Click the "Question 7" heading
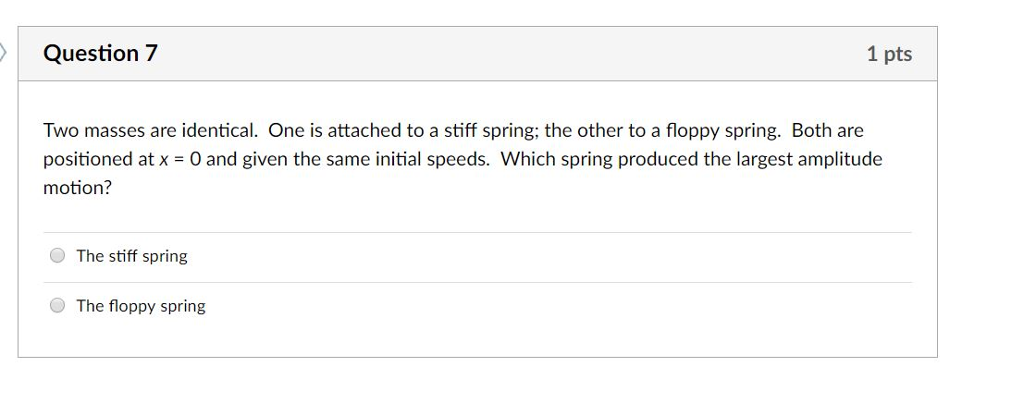The height and width of the screenshot is (416, 1024). tap(100, 53)
